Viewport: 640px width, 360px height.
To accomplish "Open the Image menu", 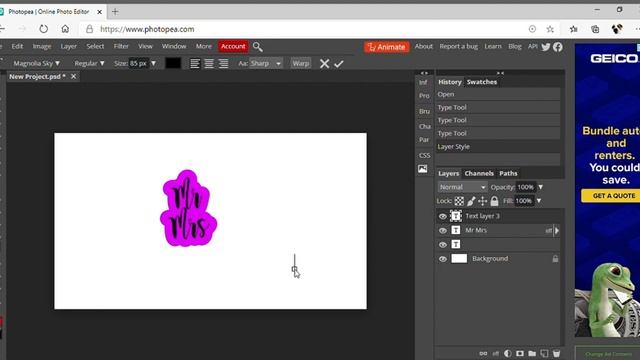I will point(42,46).
